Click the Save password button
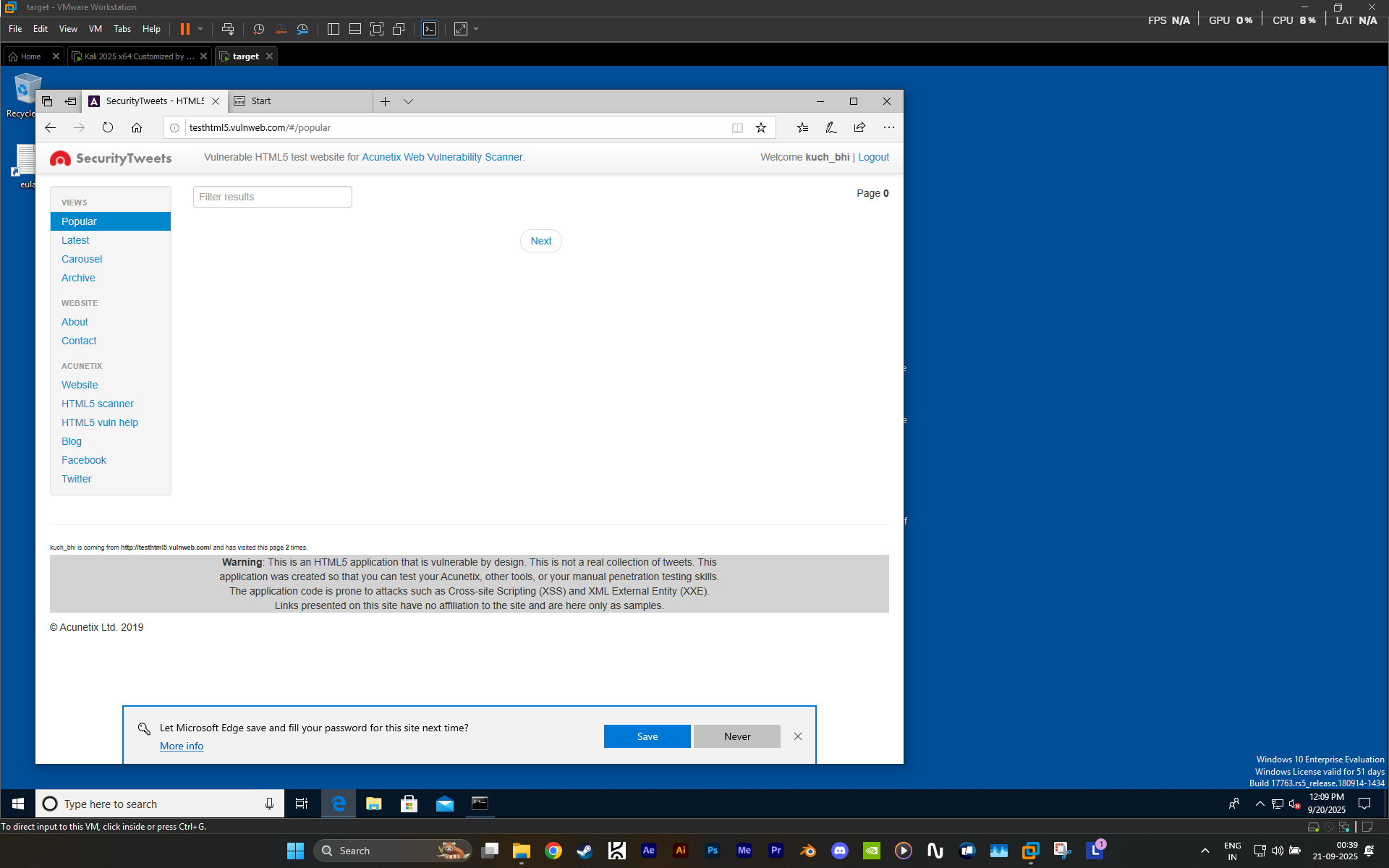Viewport: 1389px width, 868px height. click(x=647, y=736)
